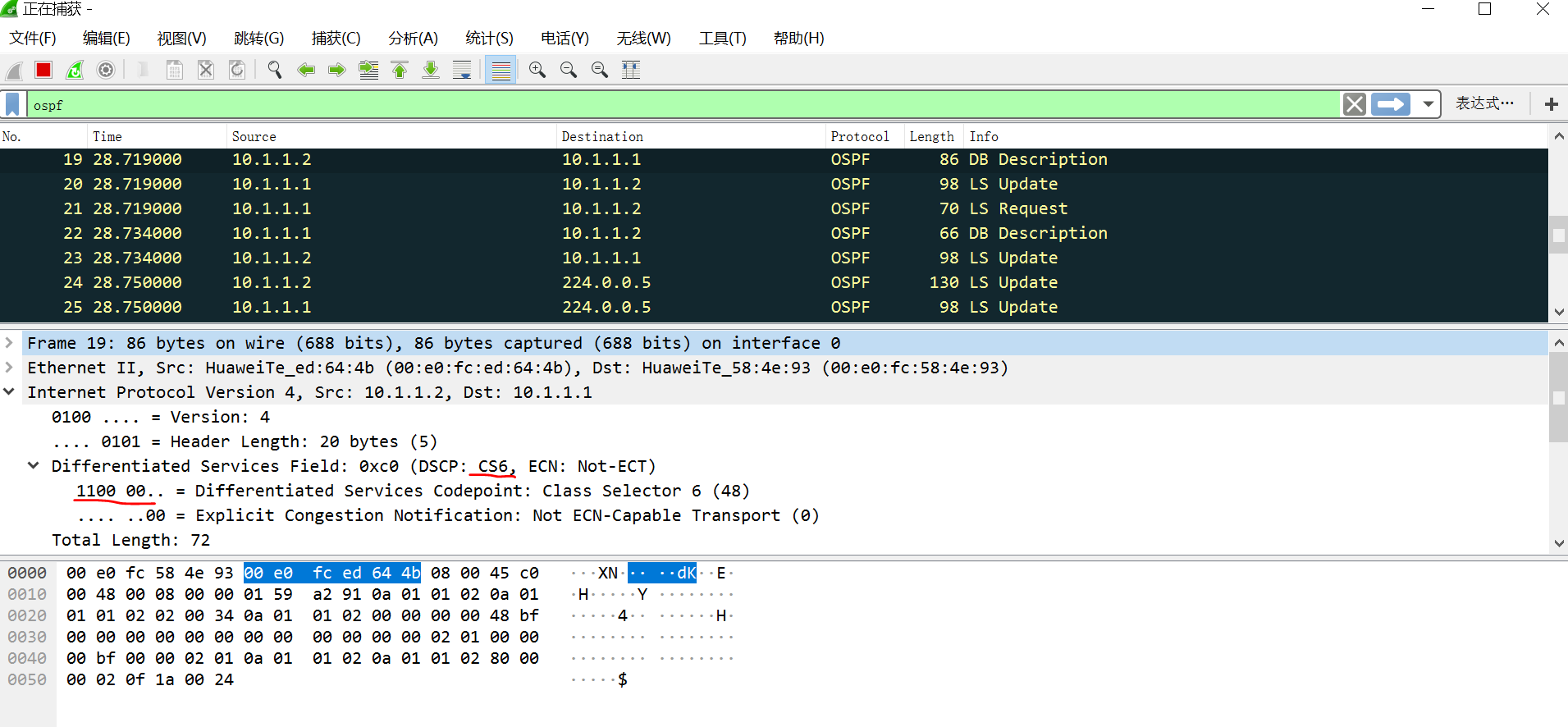Open display filter history dropdown

[1429, 105]
